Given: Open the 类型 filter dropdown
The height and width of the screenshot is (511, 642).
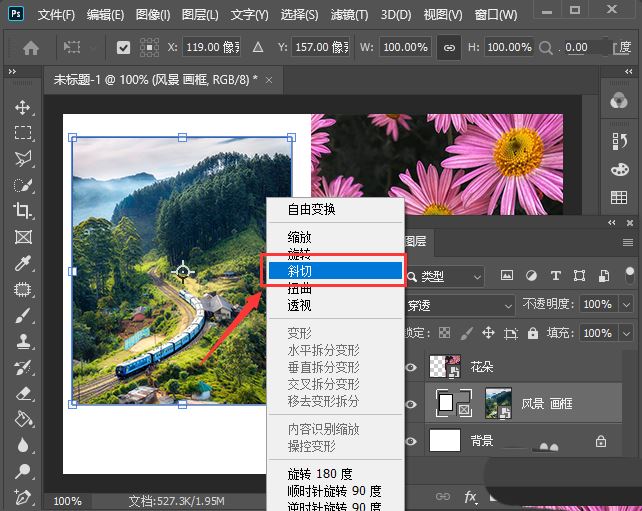Looking at the screenshot, I should coord(445,277).
